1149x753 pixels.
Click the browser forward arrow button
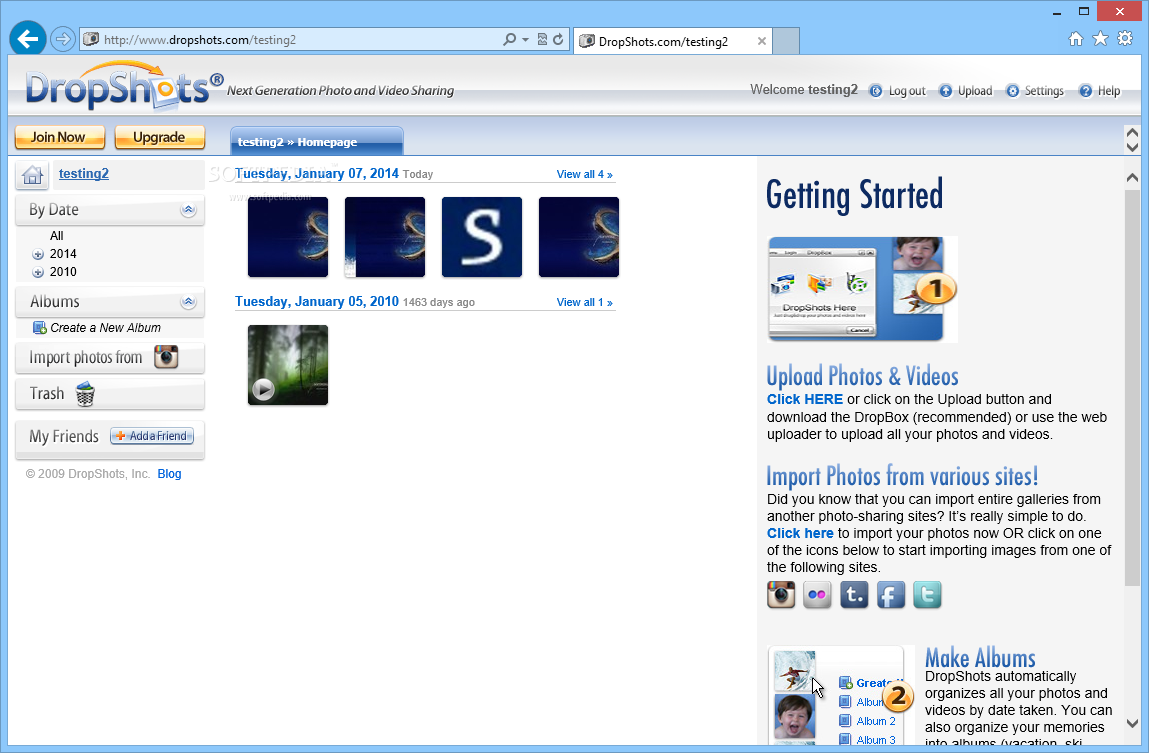(x=63, y=39)
